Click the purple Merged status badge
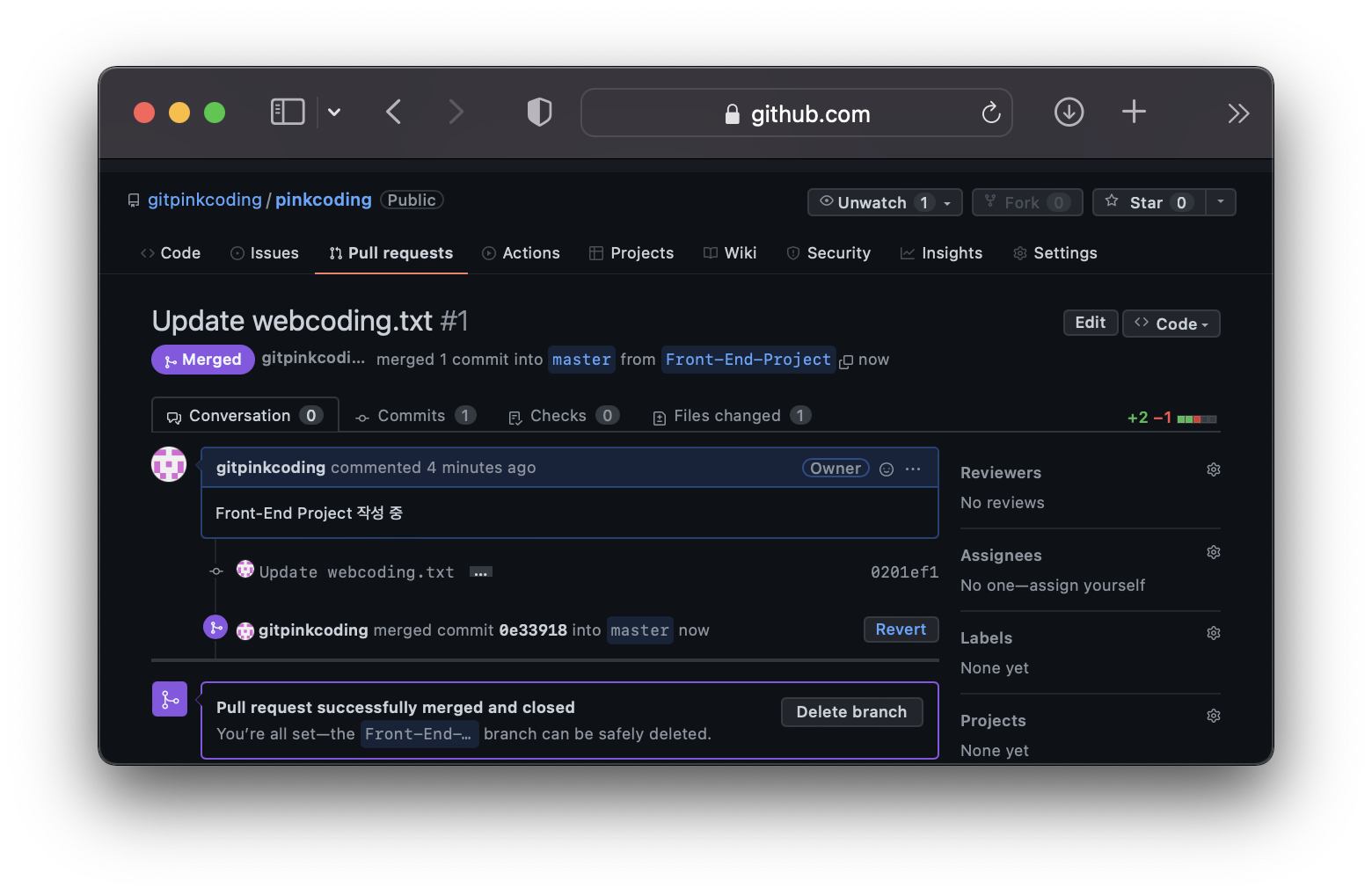This screenshot has width=1372, height=895. [203, 360]
